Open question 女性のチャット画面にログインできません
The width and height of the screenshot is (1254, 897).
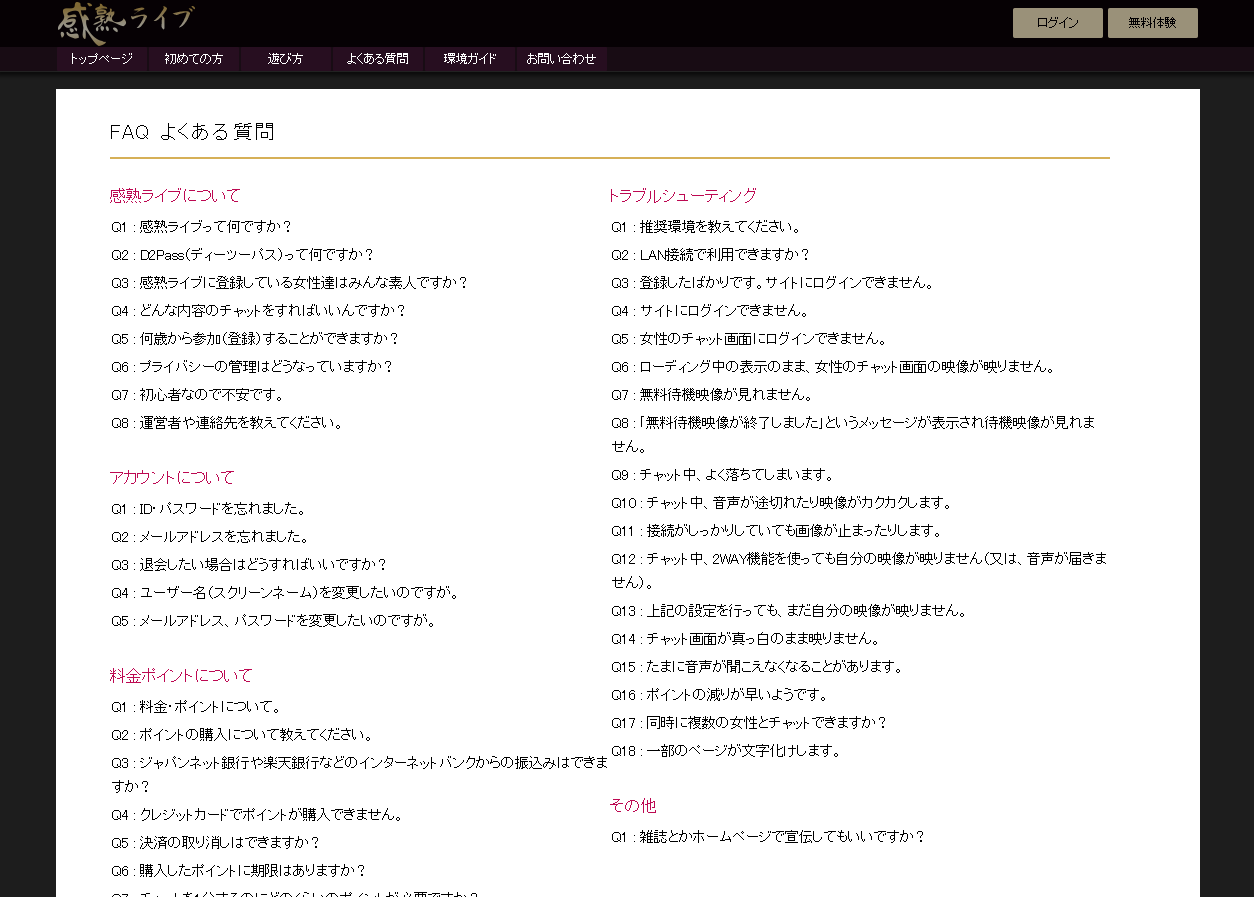point(750,339)
